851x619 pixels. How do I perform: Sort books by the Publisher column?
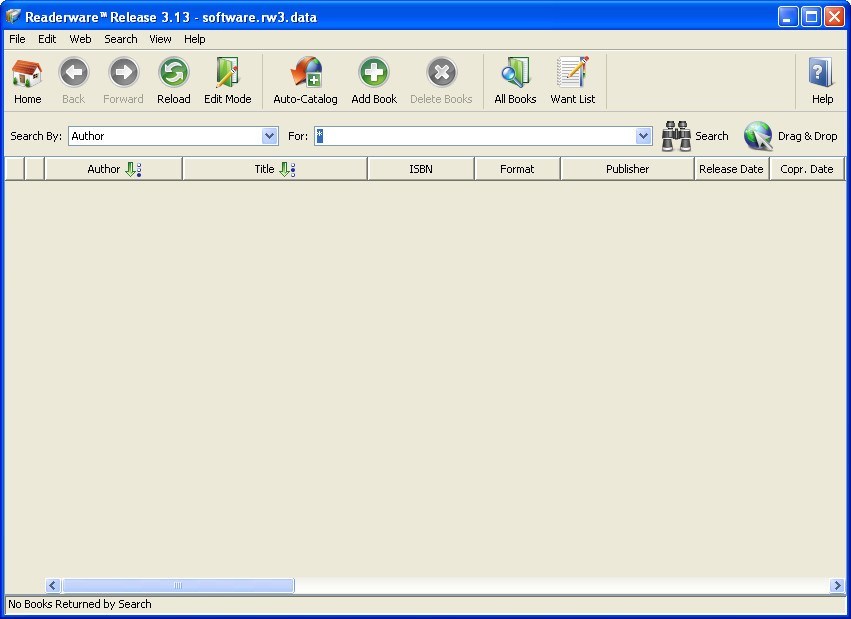[627, 168]
